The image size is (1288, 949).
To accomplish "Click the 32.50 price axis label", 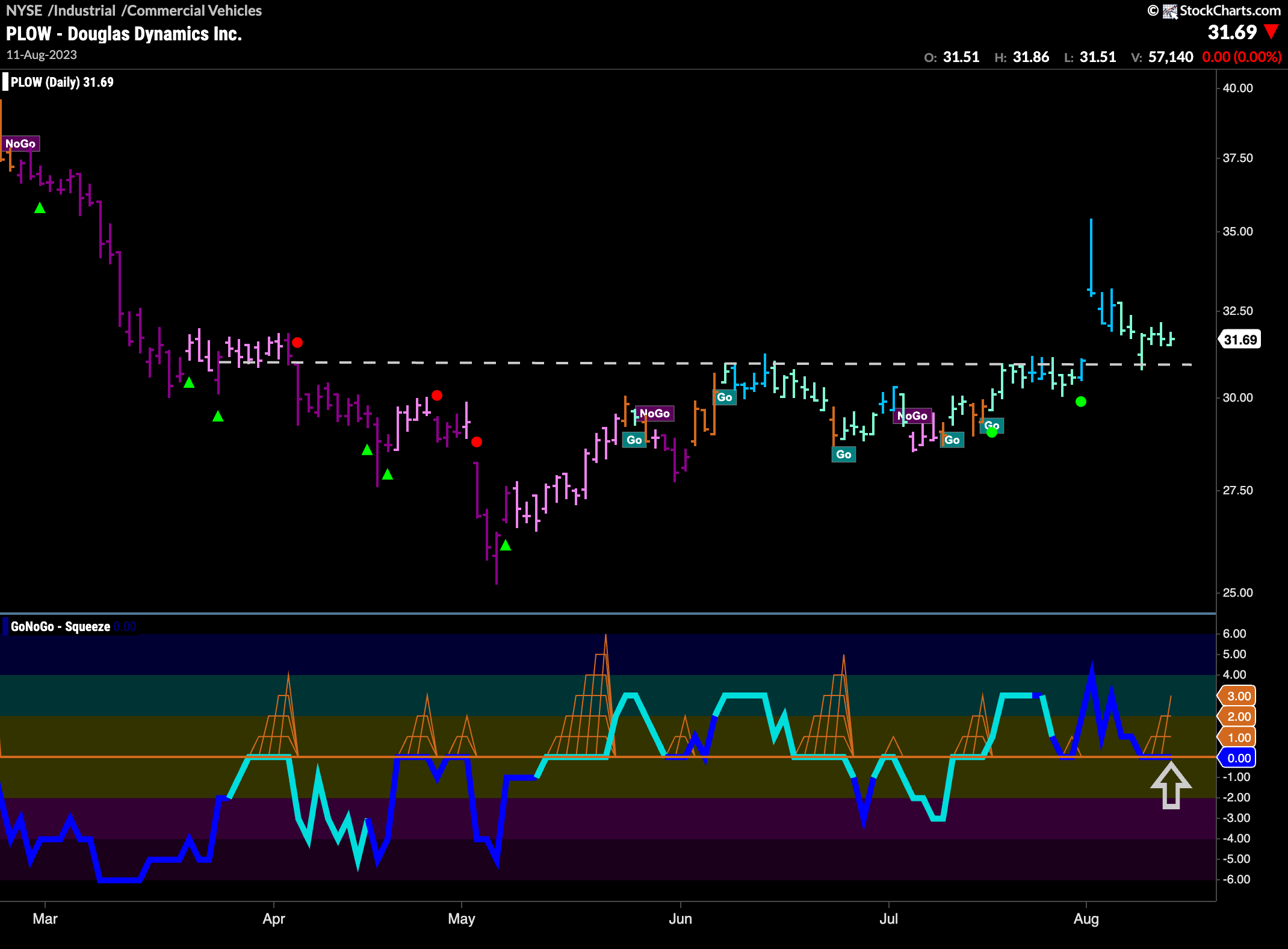I will coord(1238,311).
